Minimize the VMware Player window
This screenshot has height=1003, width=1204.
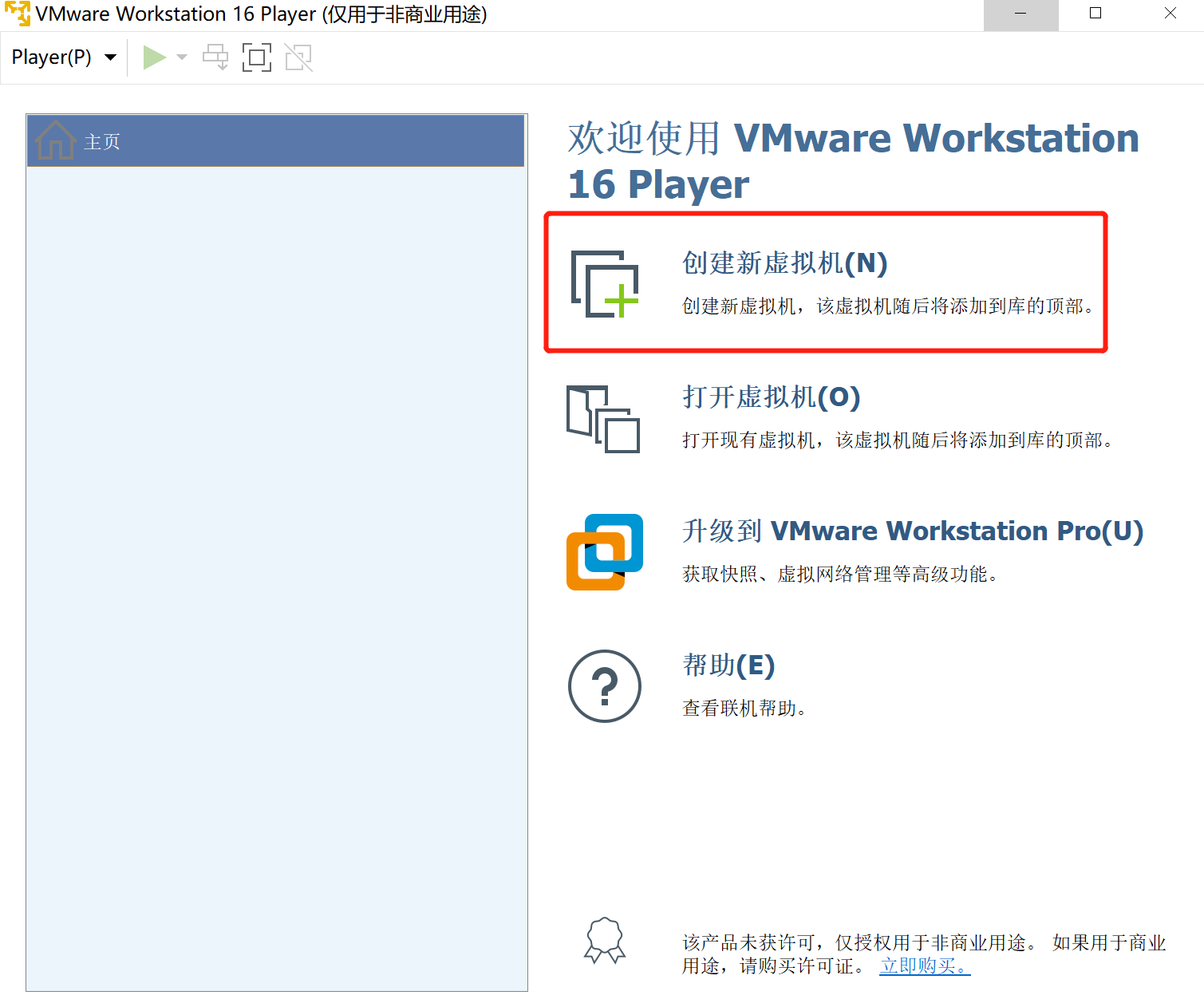click(x=1020, y=14)
